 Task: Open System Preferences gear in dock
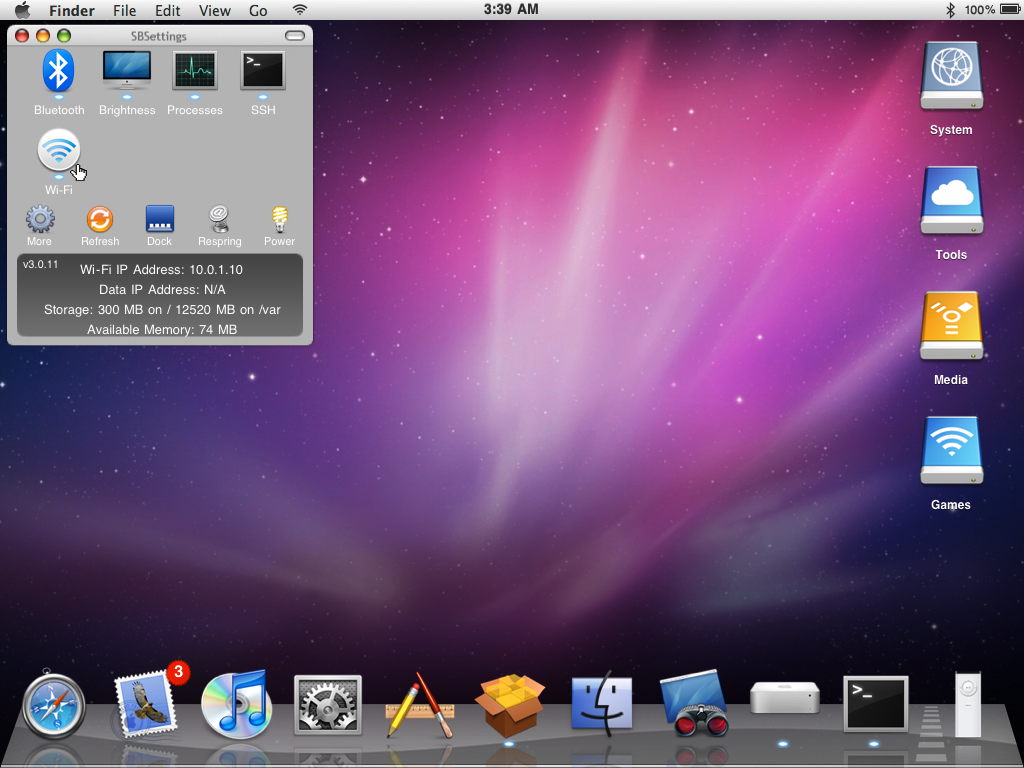tap(328, 705)
